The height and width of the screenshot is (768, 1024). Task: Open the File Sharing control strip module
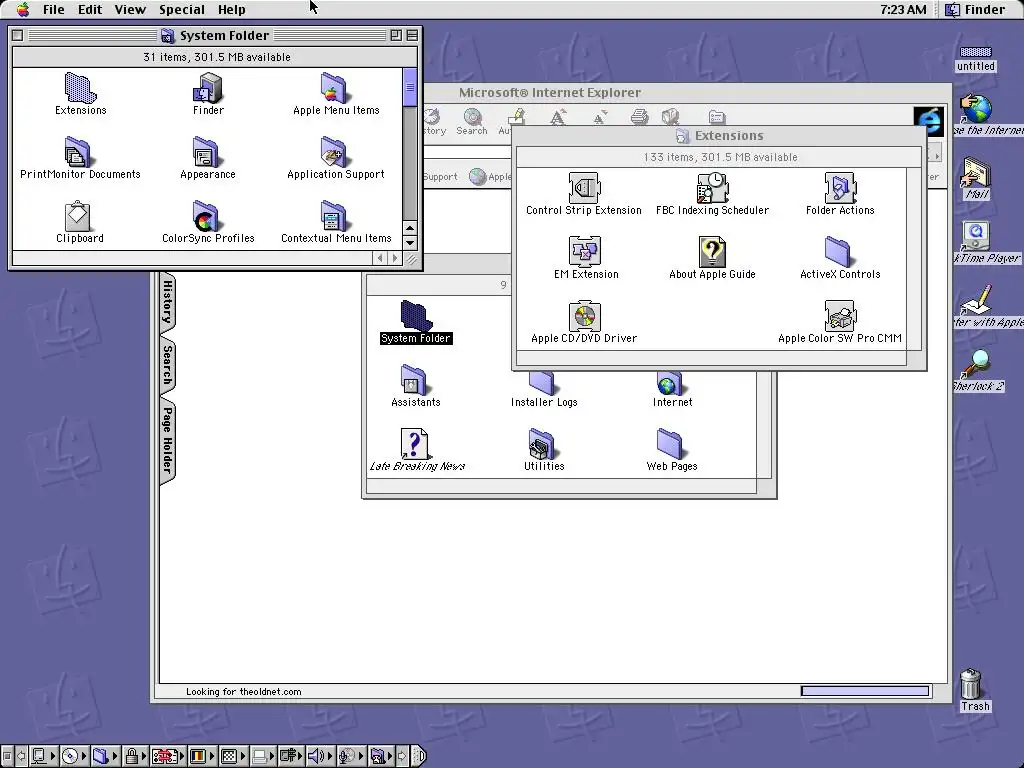pos(104,756)
